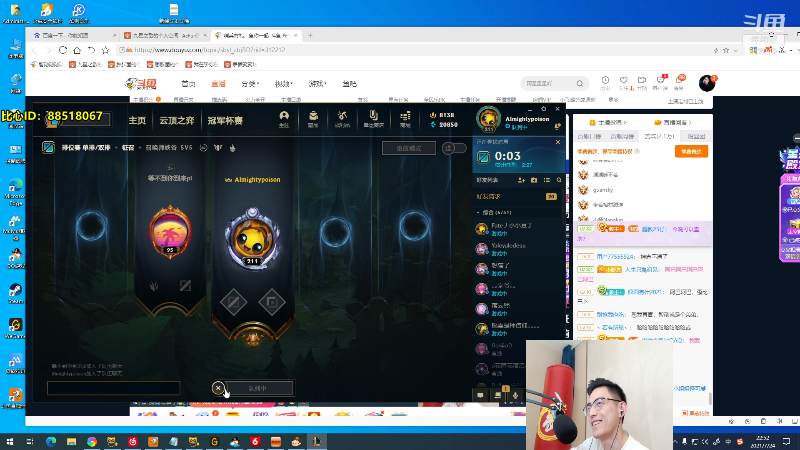The image size is (800, 450).
Task: Select friend Fate in the friends list
Action: [516, 229]
